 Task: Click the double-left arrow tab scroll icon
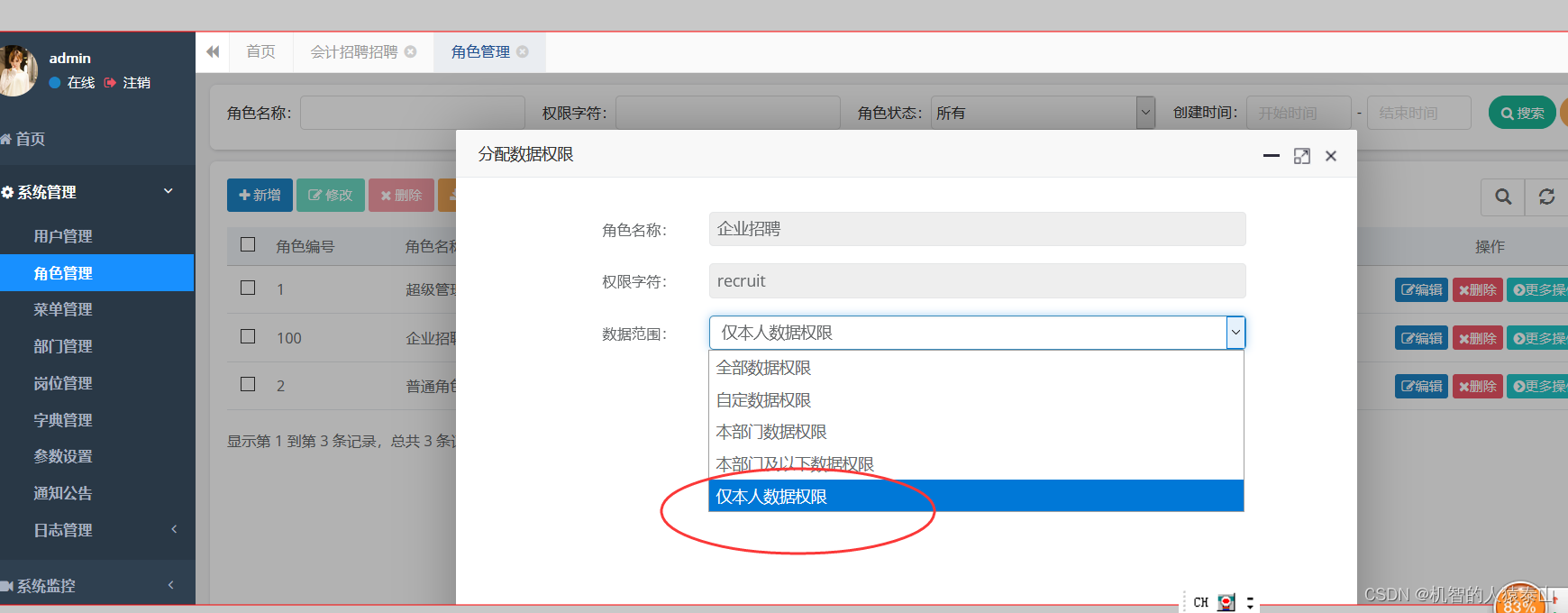[213, 52]
